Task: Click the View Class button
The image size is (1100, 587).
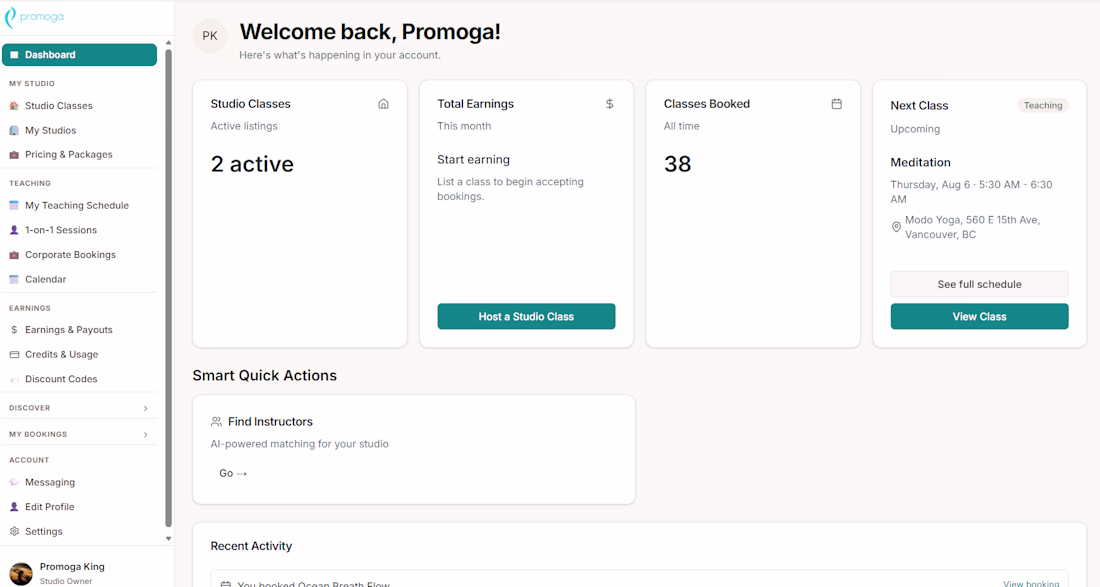Action: [979, 316]
